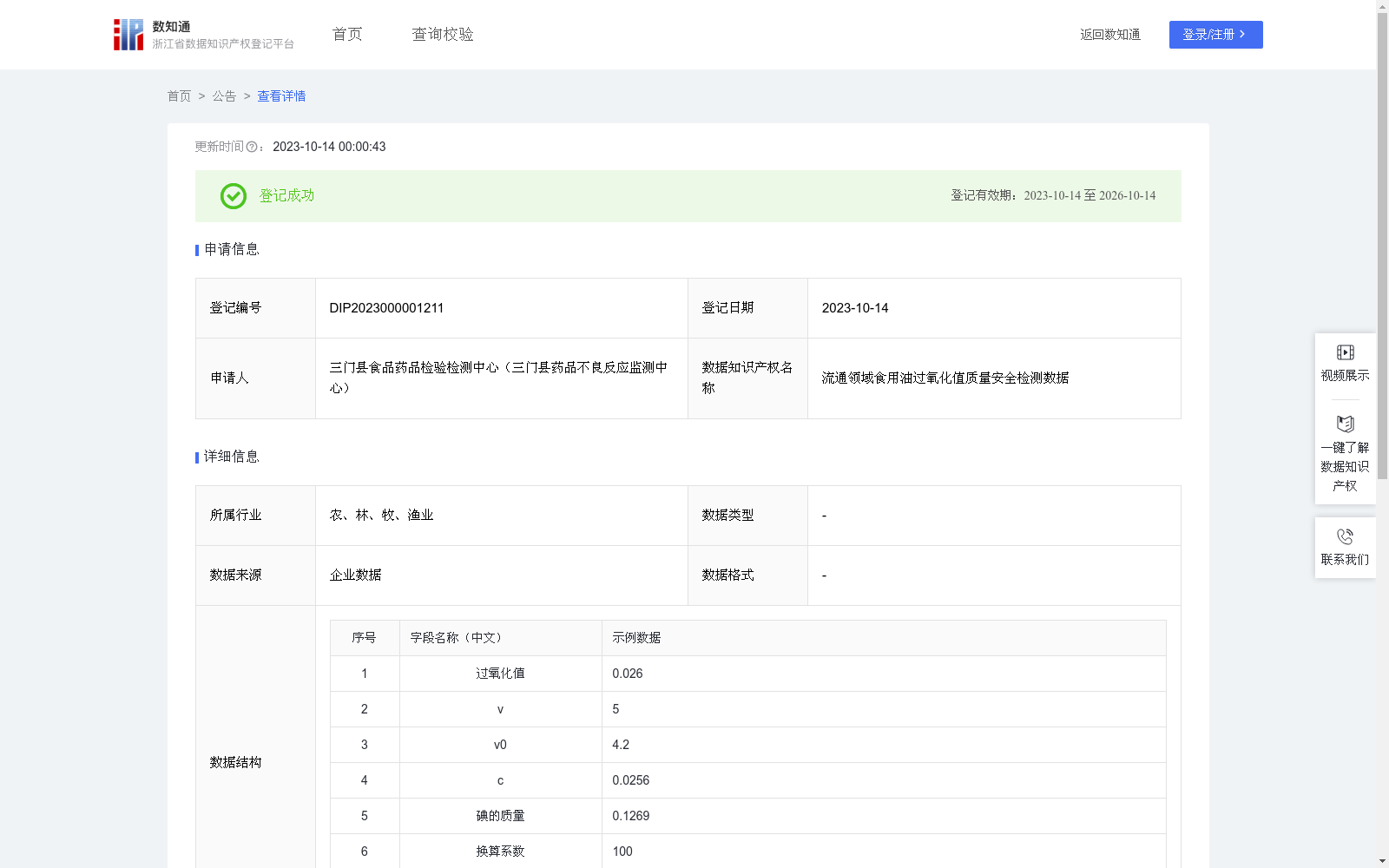1389x868 pixels.
Task: Click the industry value 农、林、牧、渔业
Action: click(381, 516)
